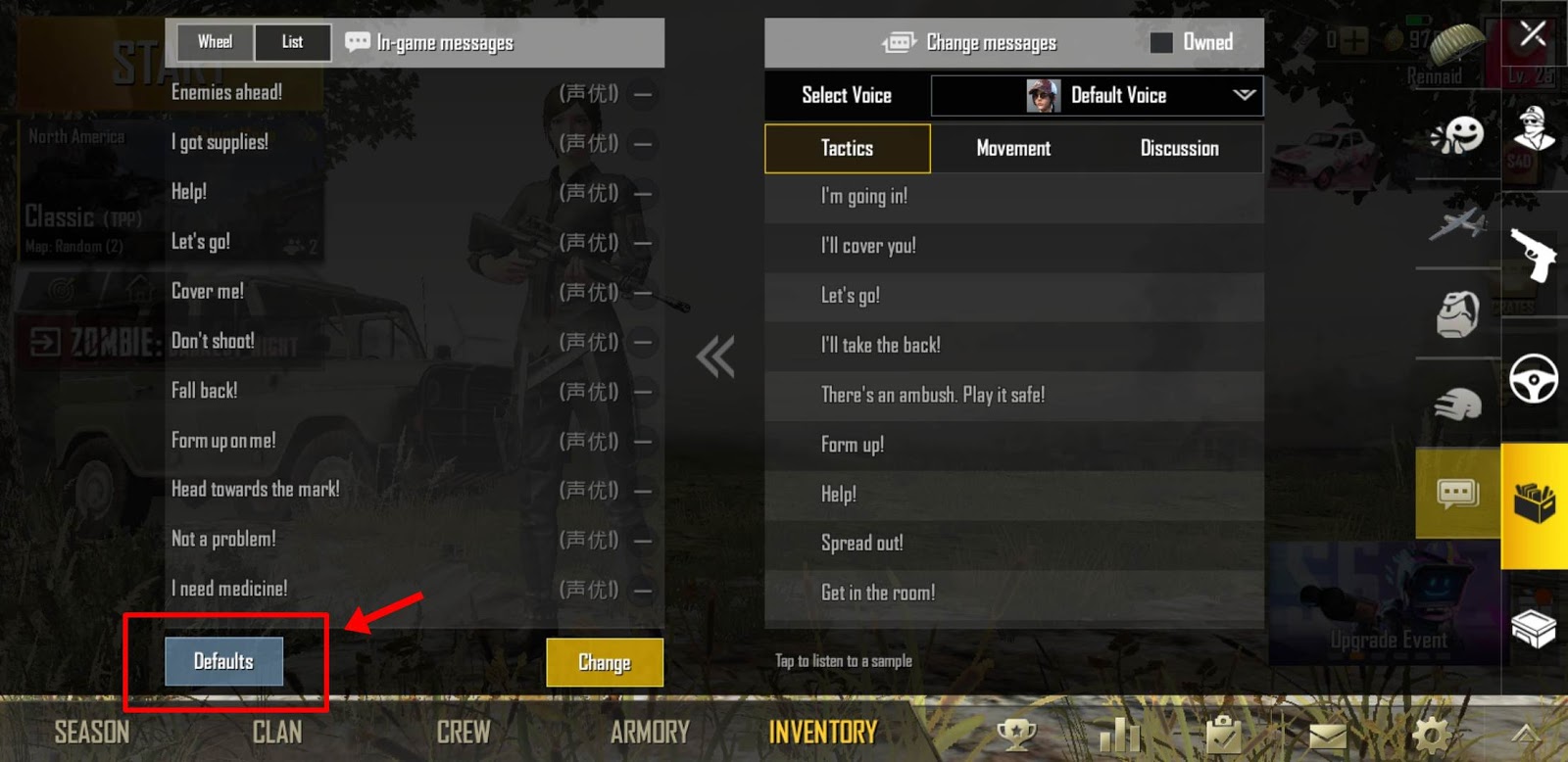Switch to the Movement tab
The image size is (1568, 762).
[1013, 148]
